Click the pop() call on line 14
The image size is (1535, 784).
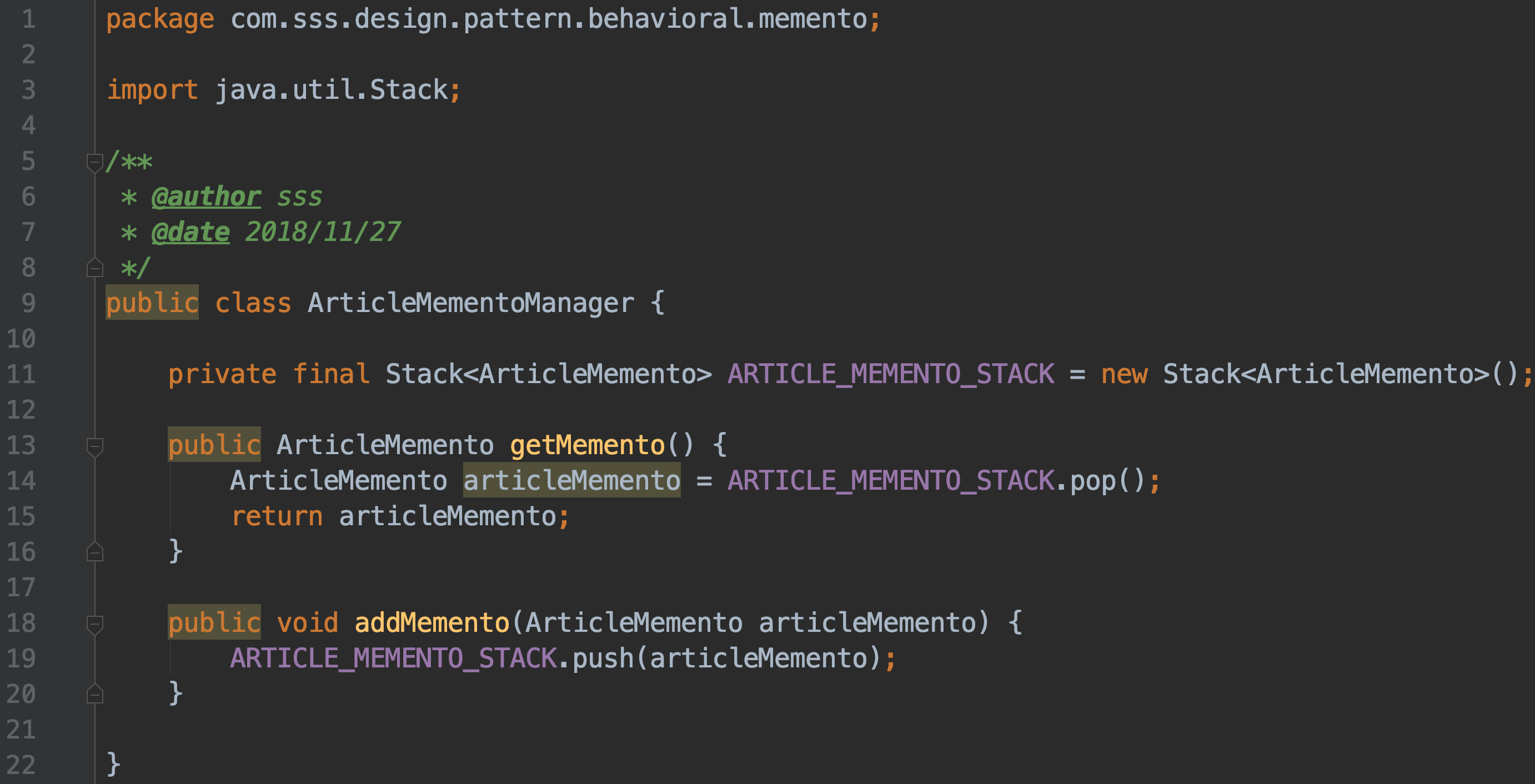tap(1092, 481)
